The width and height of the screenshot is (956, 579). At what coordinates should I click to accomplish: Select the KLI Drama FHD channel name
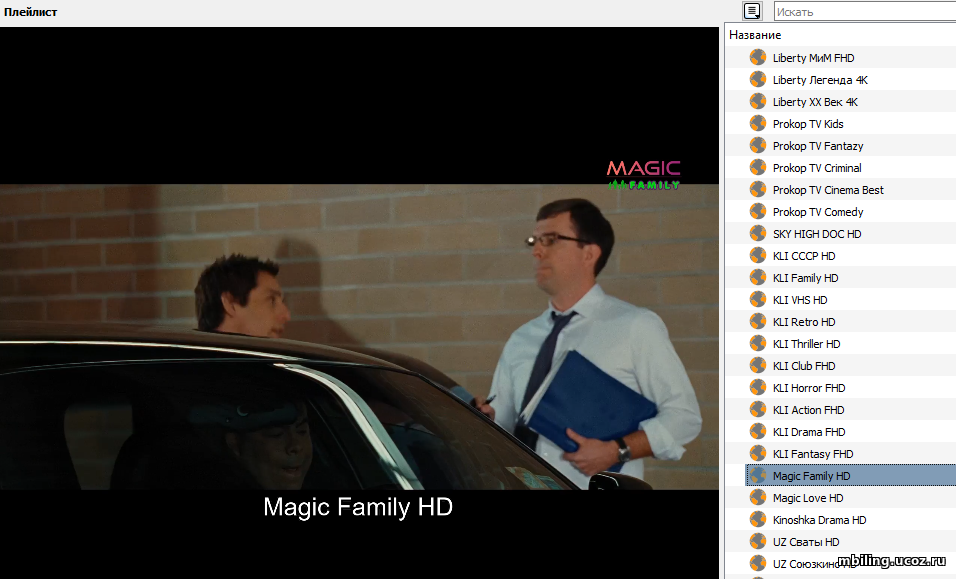(808, 432)
